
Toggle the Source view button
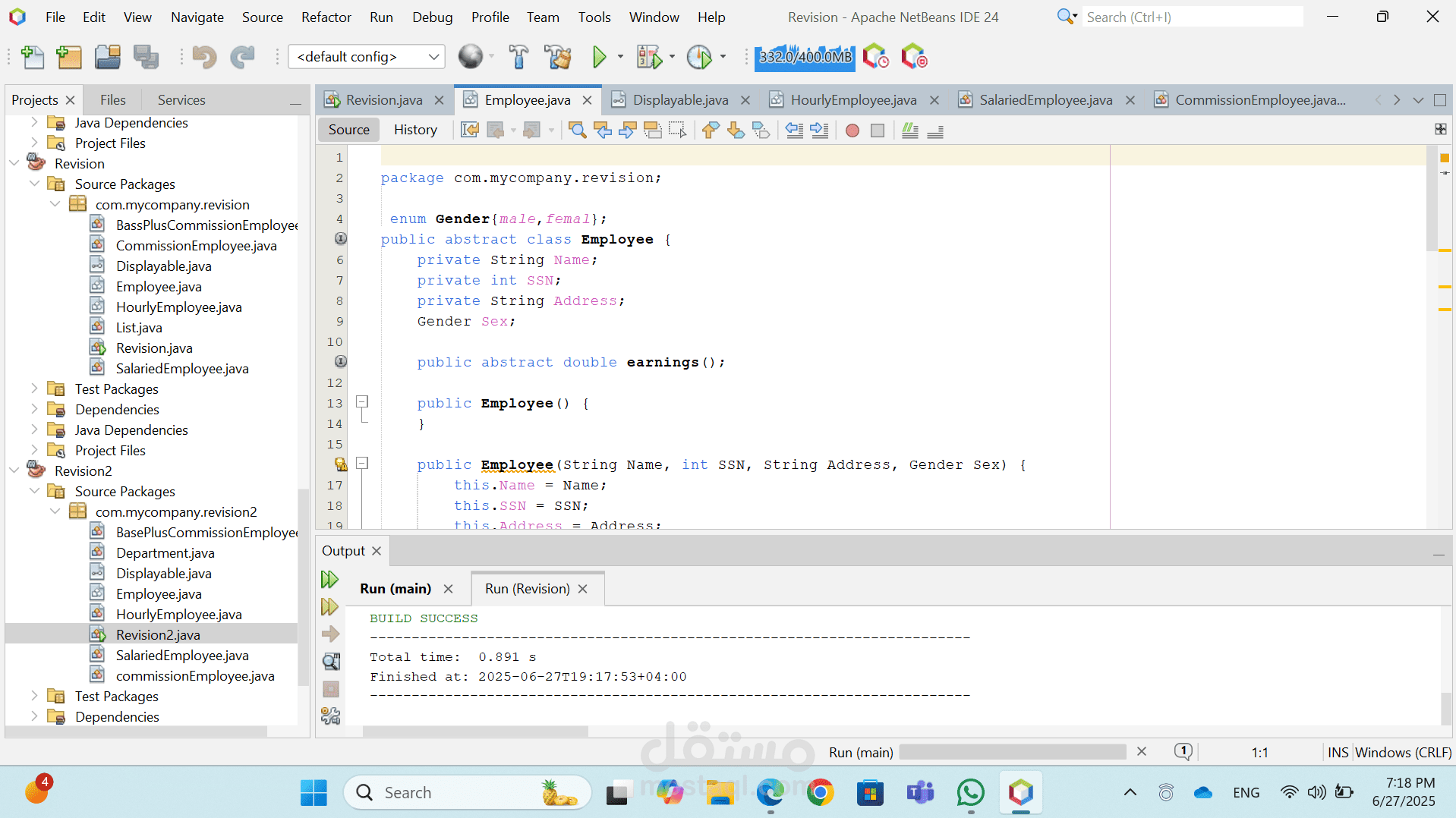pos(348,130)
